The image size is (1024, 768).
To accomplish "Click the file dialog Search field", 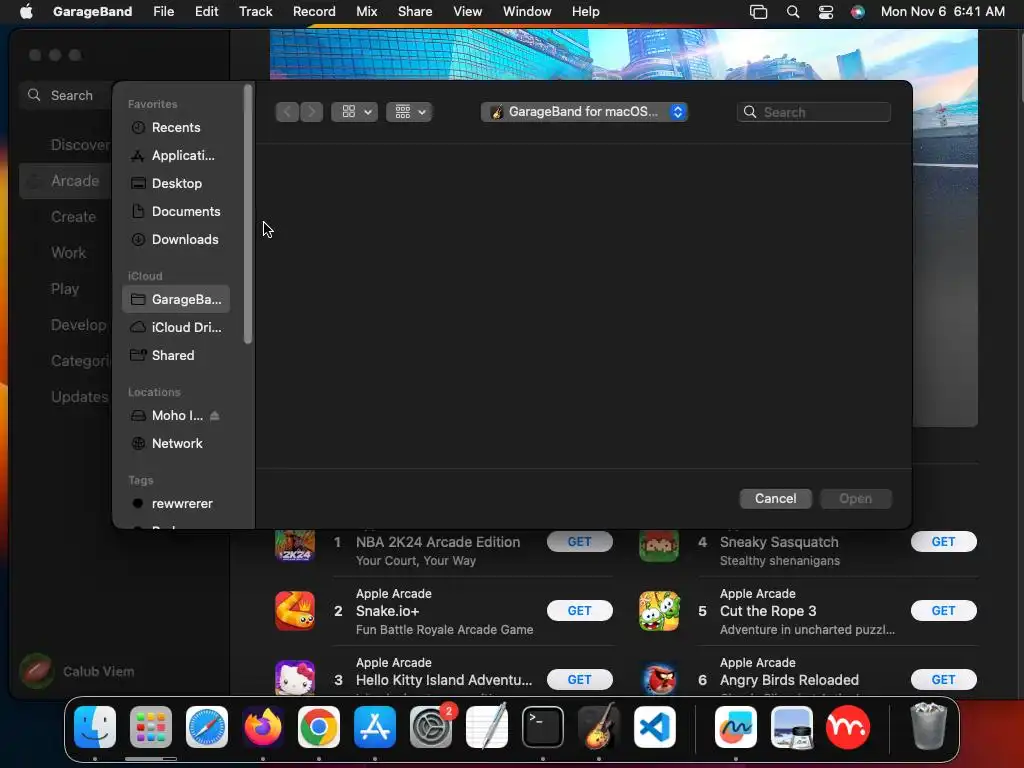I will pyautogui.click(x=814, y=112).
